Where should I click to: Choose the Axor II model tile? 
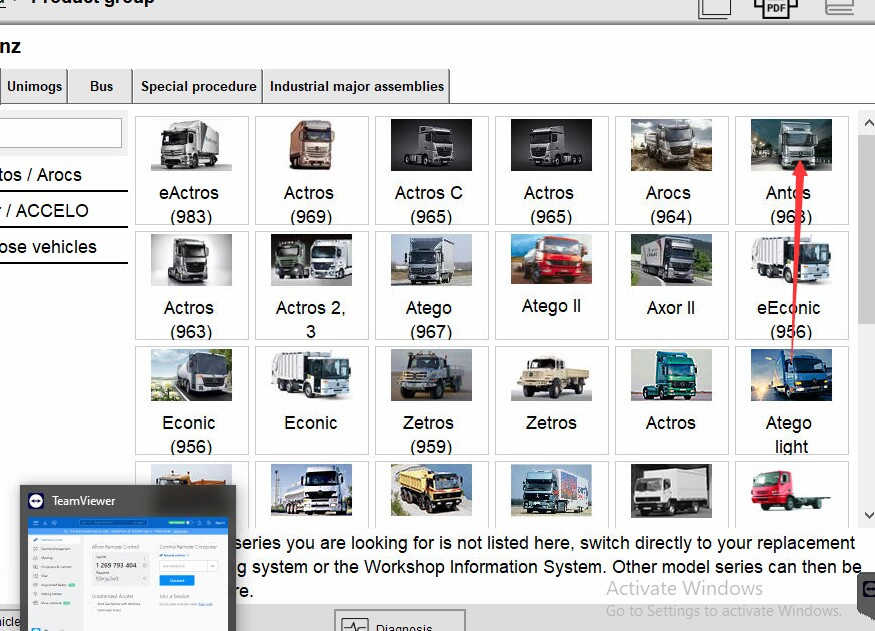click(x=671, y=286)
